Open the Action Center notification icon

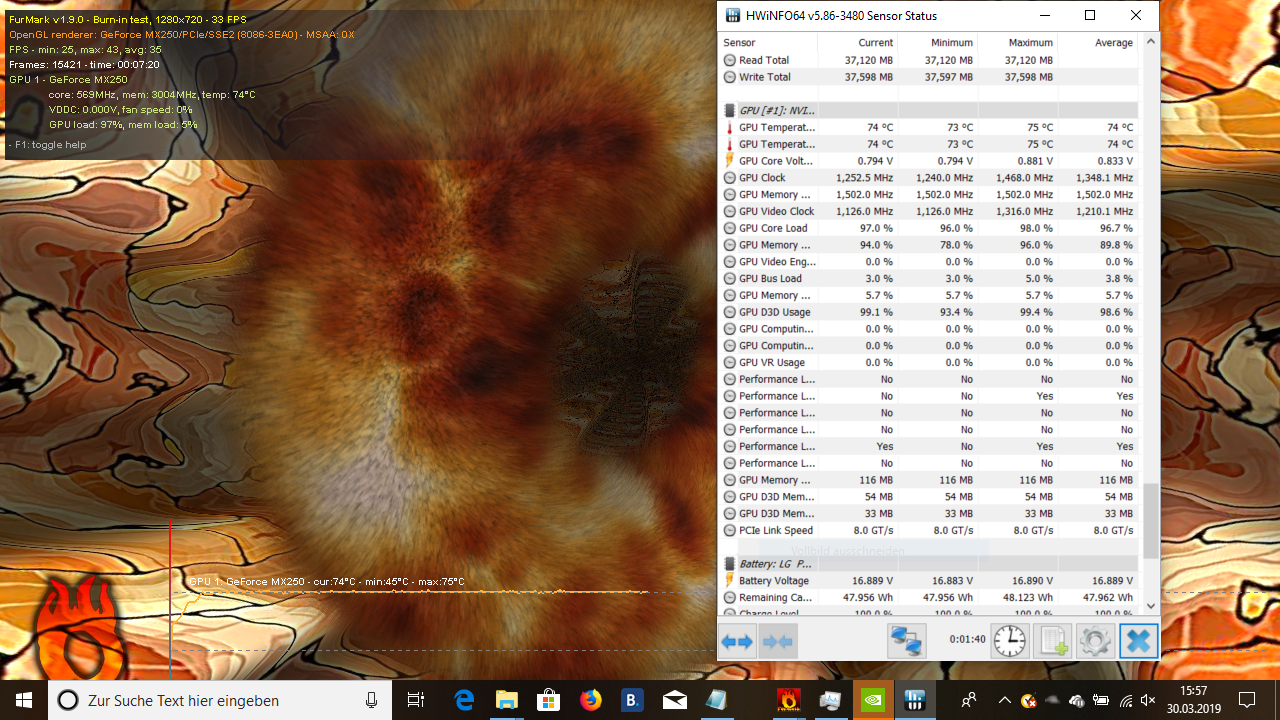coord(1247,700)
